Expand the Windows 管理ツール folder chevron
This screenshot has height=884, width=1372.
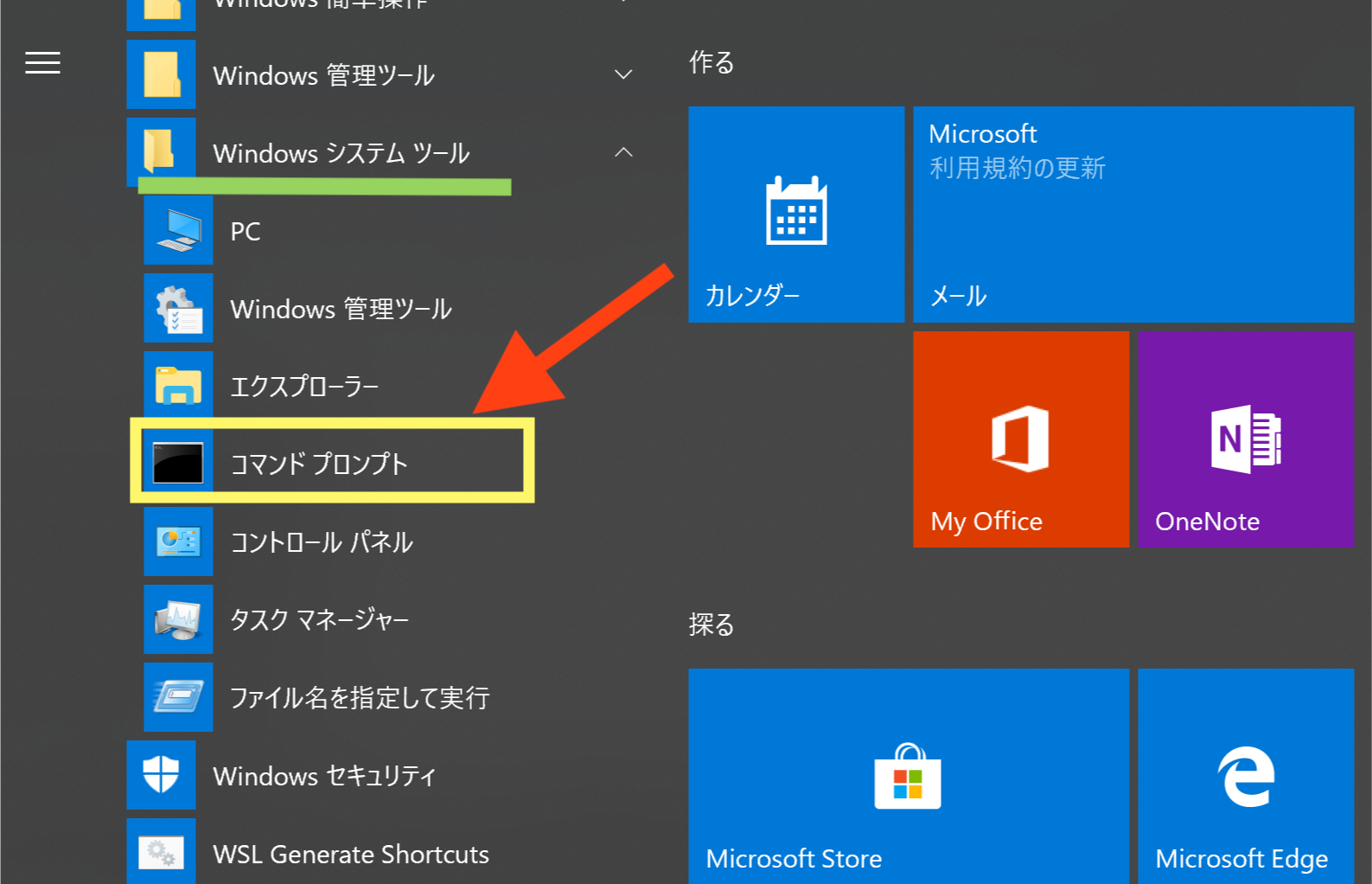click(x=623, y=75)
